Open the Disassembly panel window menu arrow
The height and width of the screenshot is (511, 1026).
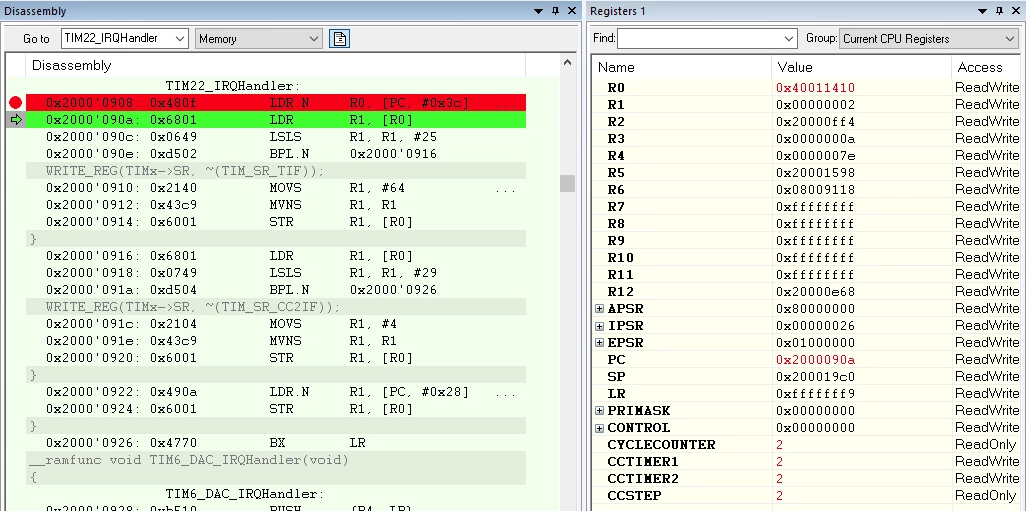click(x=539, y=10)
